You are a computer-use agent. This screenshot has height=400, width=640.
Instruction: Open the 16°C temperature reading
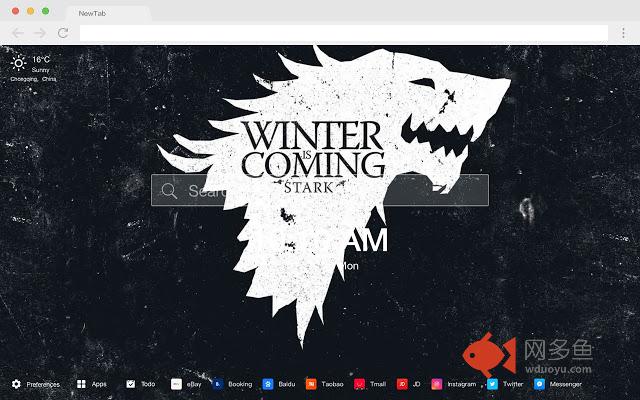pyautogui.click(x=41, y=59)
